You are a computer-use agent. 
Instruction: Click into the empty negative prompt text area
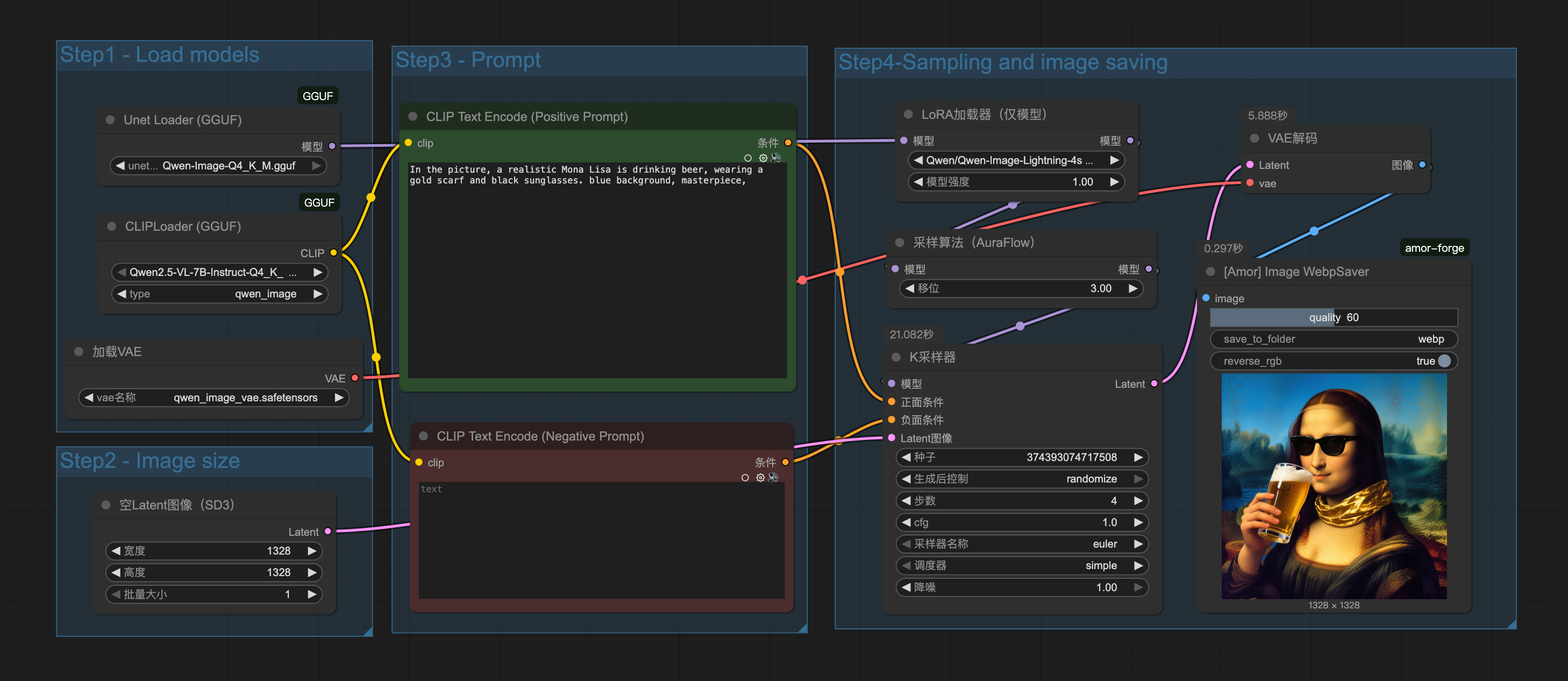(601, 541)
